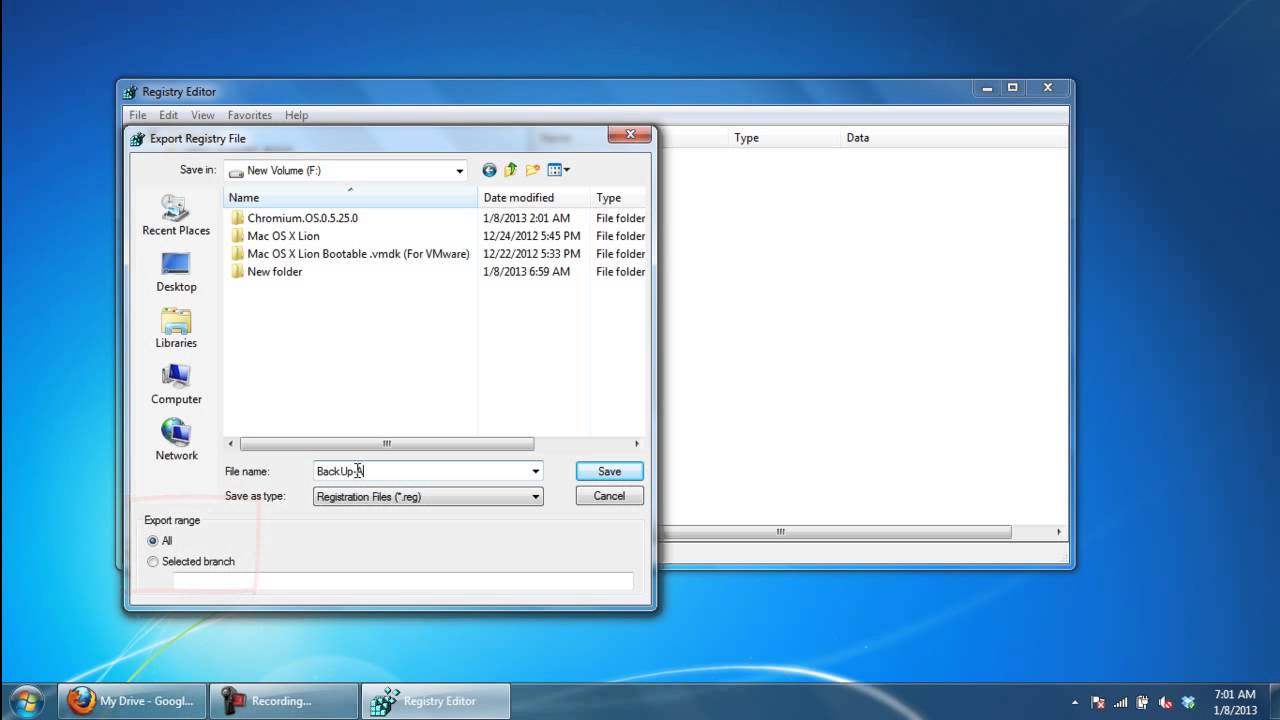Click the Export Registry File dialog icon
Image resolution: width=1280 pixels, height=720 pixels.
pos(138,139)
